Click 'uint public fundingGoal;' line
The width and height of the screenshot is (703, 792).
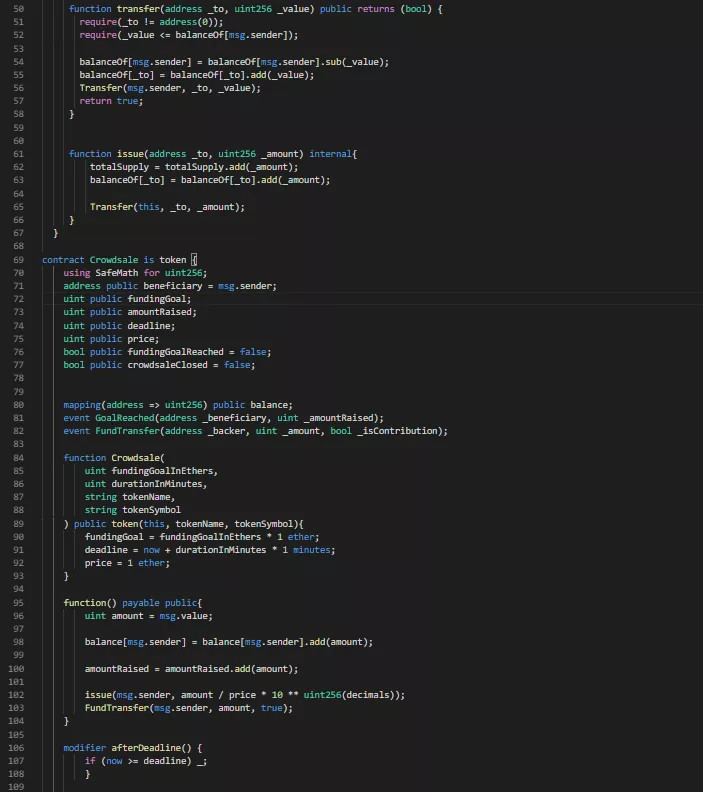coord(127,299)
